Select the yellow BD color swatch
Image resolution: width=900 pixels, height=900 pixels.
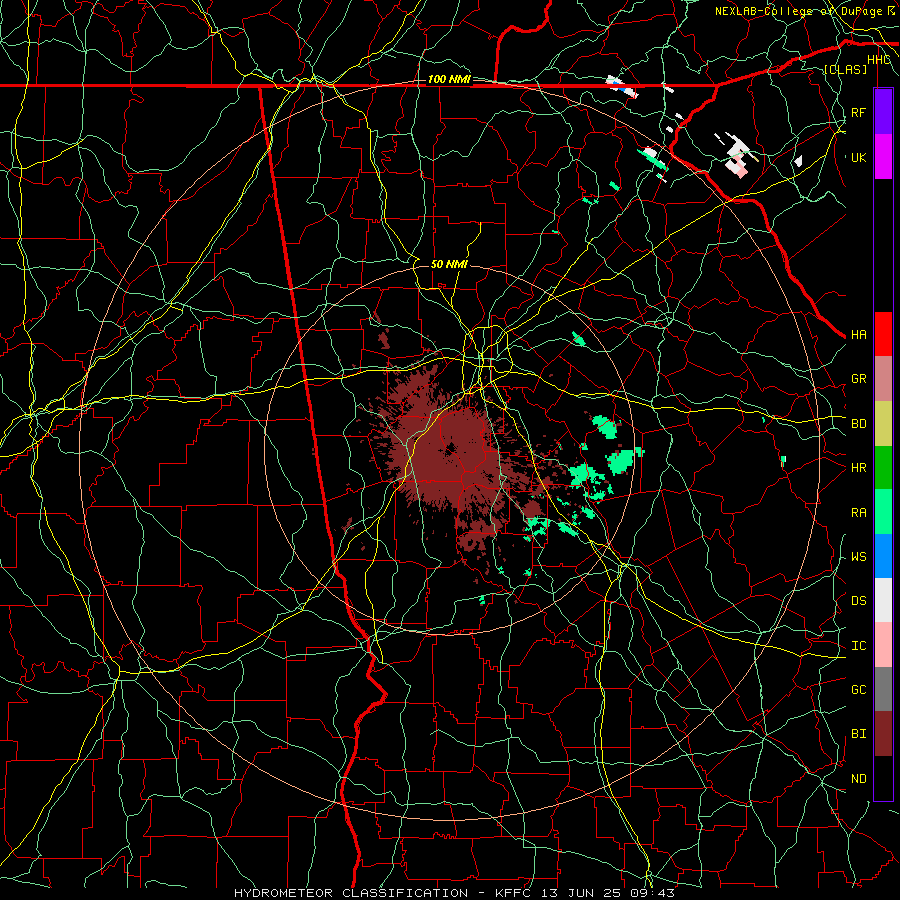883,424
